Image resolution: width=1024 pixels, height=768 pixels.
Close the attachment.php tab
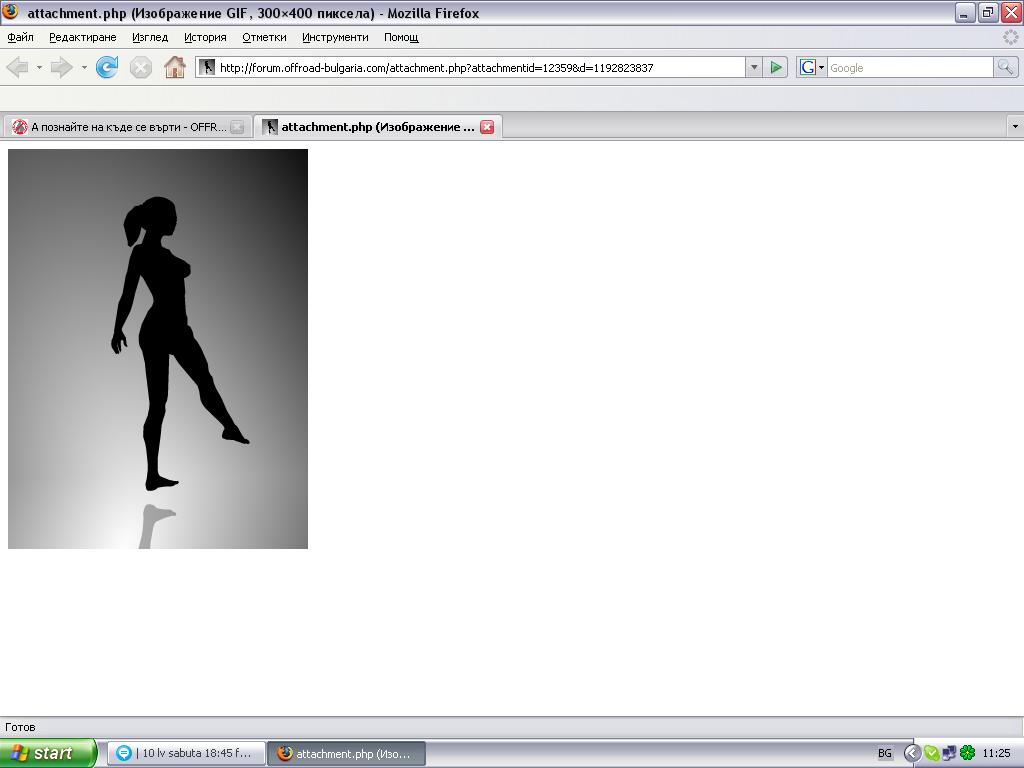coord(487,127)
